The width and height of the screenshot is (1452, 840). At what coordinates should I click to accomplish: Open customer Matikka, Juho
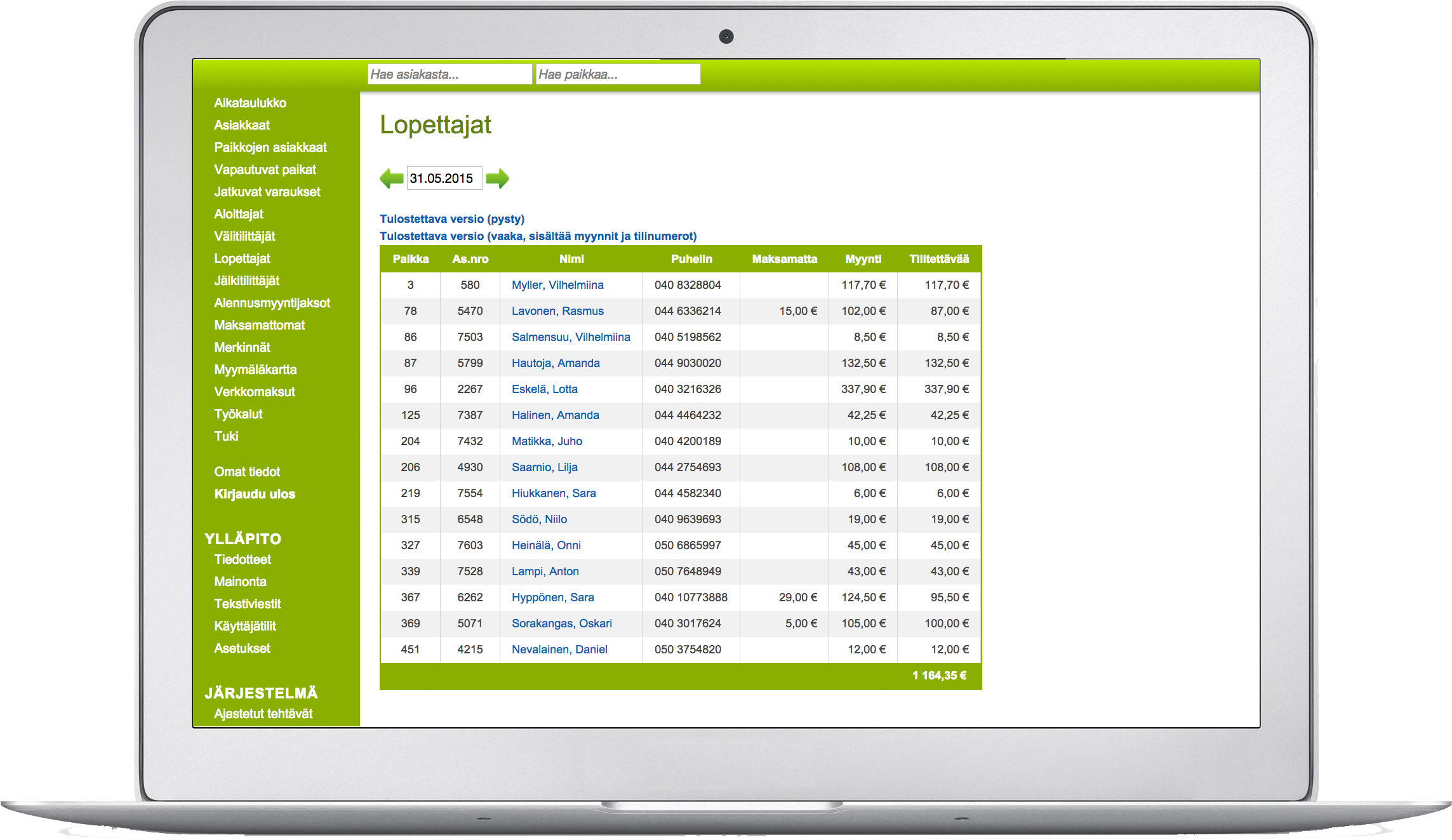pos(547,441)
